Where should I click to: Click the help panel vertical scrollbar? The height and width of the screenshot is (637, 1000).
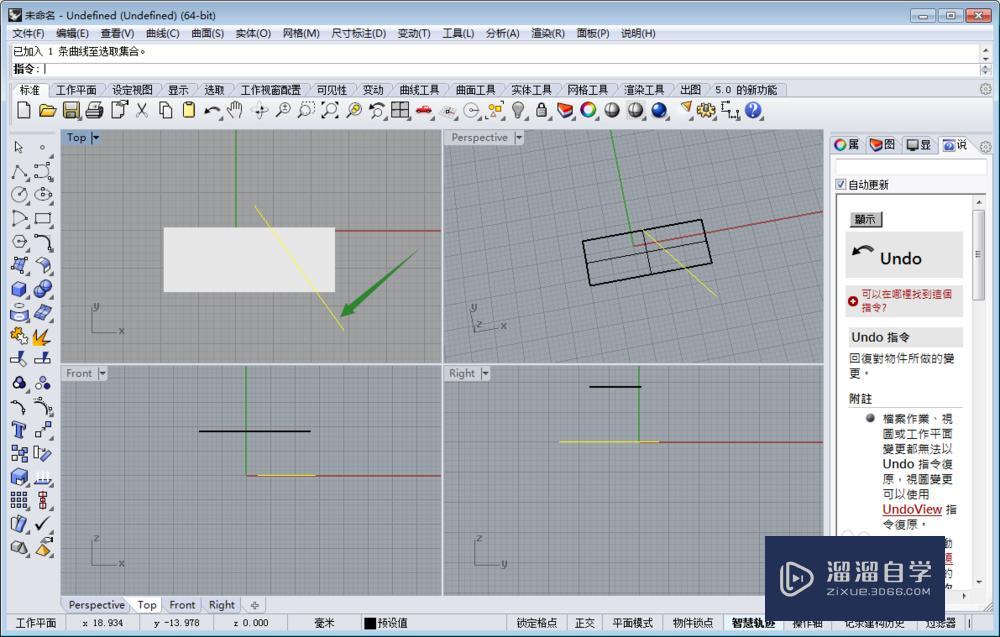979,255
